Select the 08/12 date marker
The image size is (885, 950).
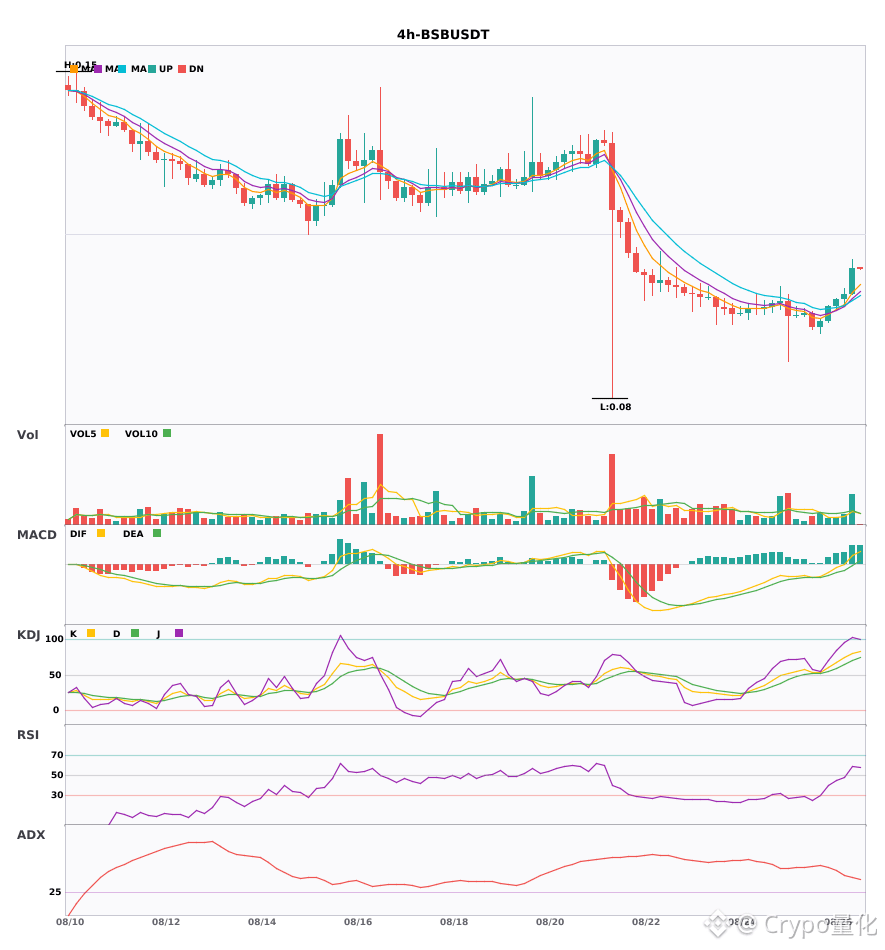click(x=166, y=922)
